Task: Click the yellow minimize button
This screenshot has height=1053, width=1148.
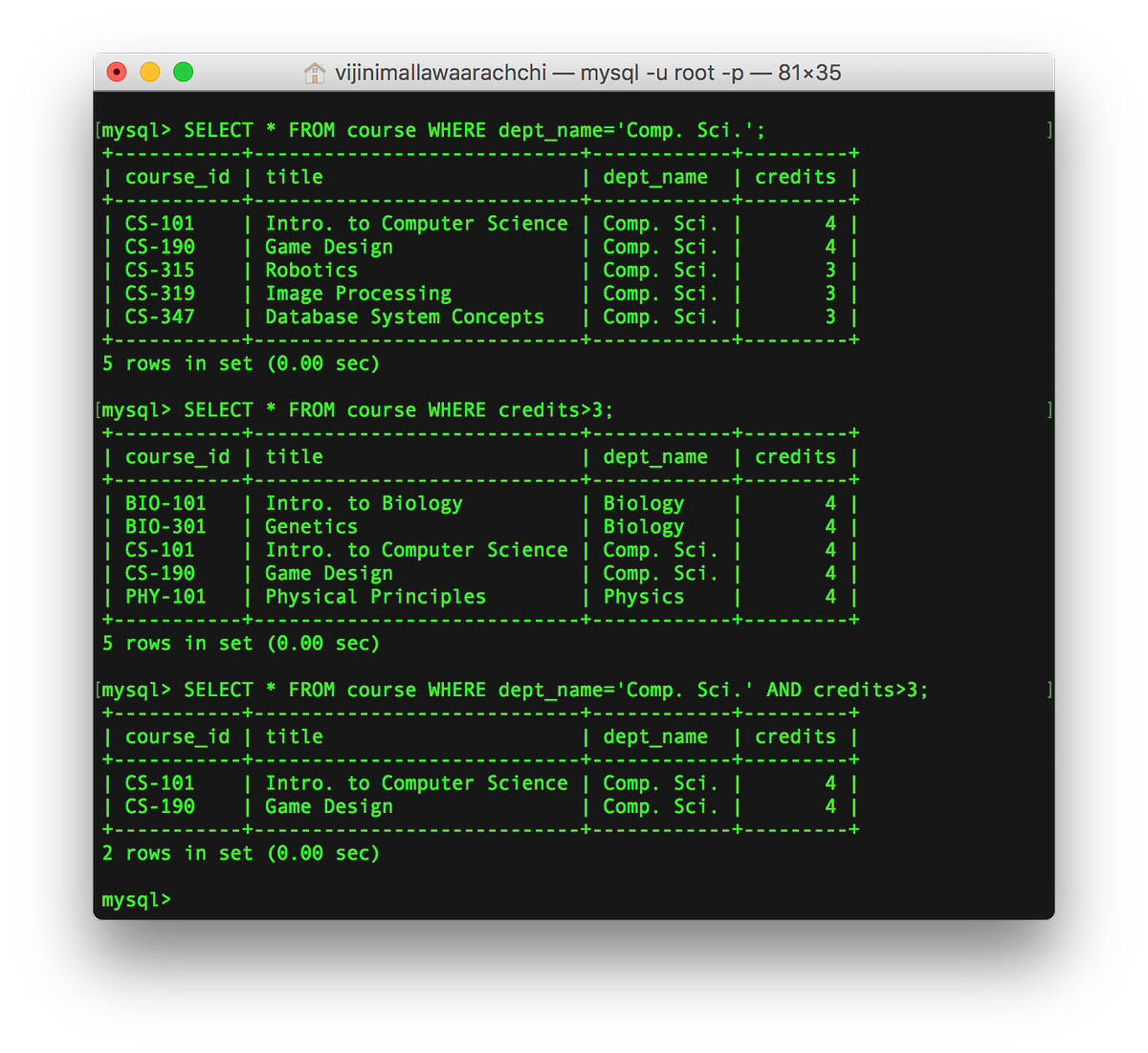Action: [x=149, y=72]
